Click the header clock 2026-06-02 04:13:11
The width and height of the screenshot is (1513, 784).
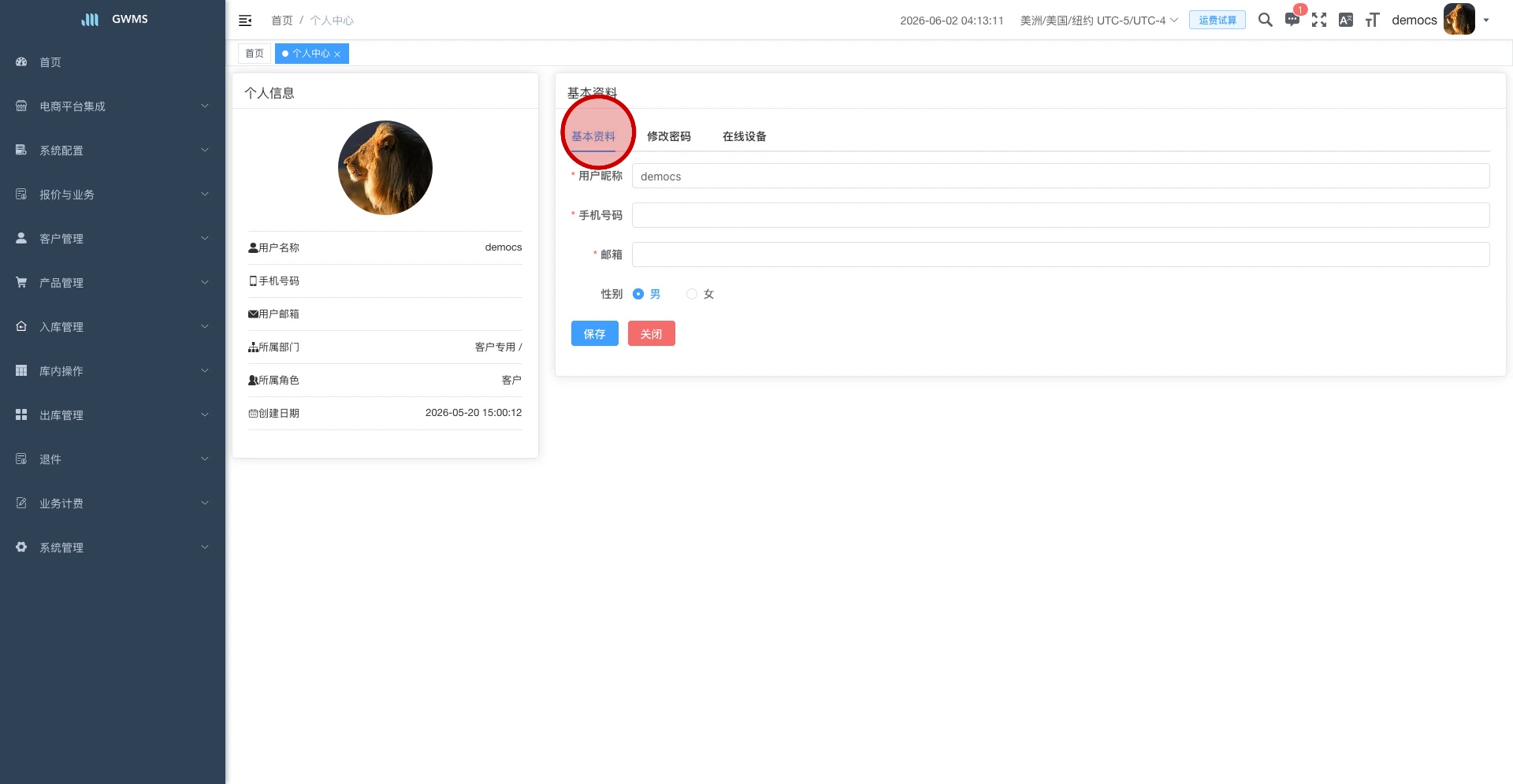coord(951,20)
